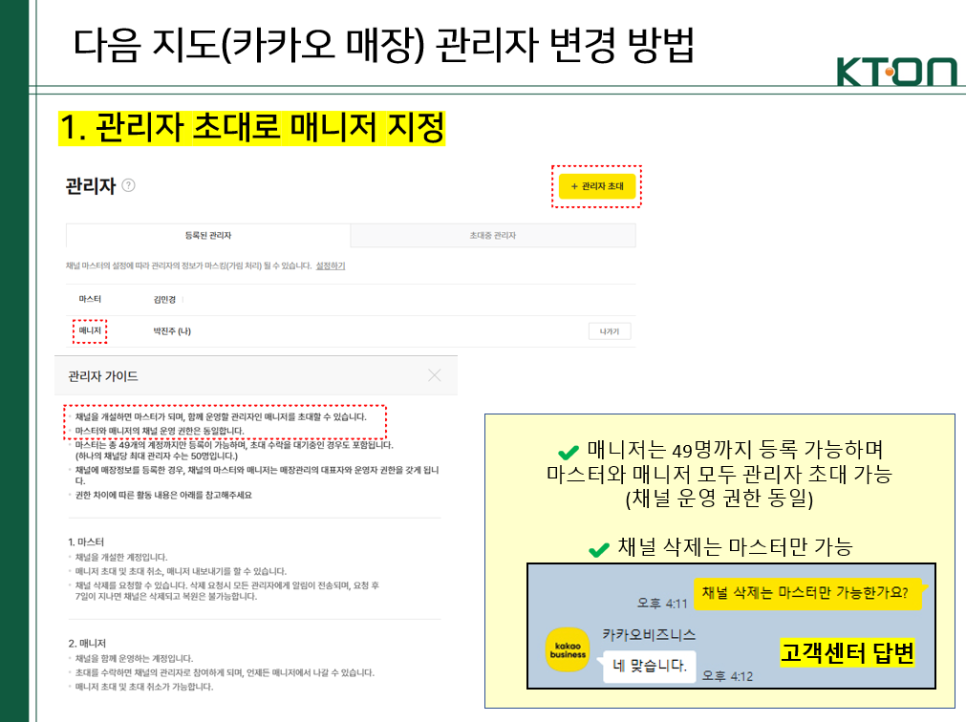Click the 나가기 button in manager row
Screen dimensions: 966x722
pyautogui.click(x=609, y=332)
